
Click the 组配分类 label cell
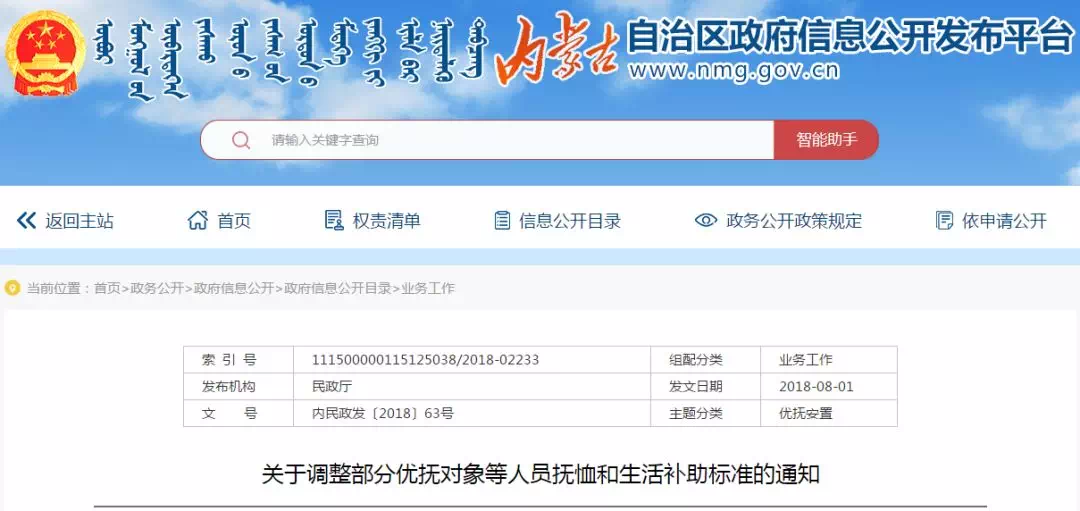click(x=705, y=359)
